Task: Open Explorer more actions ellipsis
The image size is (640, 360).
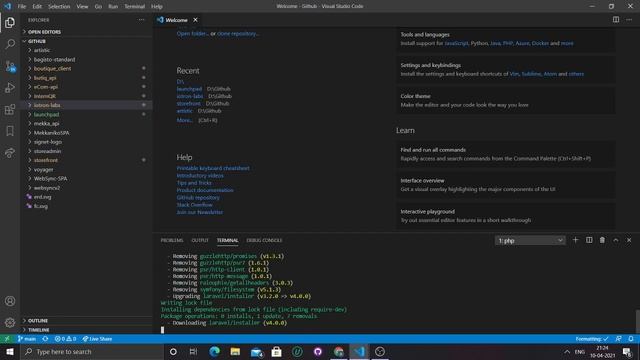Action: click(141, 20)
